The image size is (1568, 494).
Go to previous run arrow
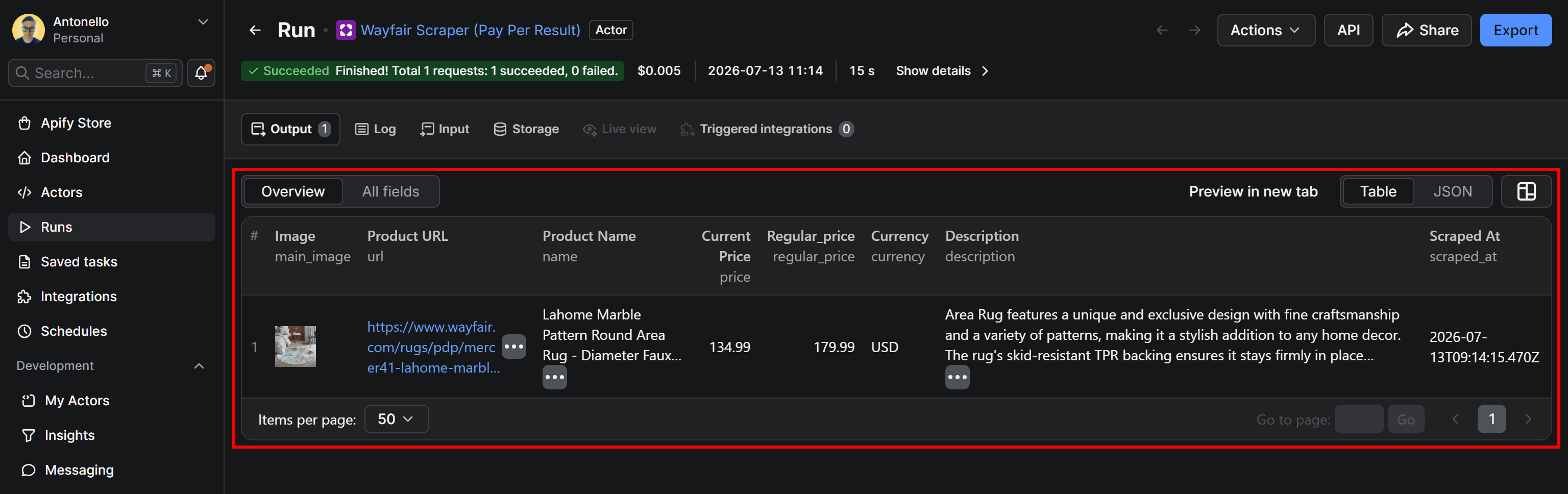[x=1162, y=31]
